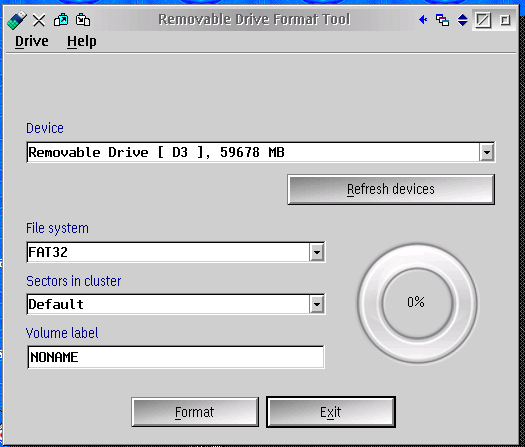The height and width of the screenshot is (447, 525).
Task: Click the hide window diagonal-slash button
Action: (483, 20)
